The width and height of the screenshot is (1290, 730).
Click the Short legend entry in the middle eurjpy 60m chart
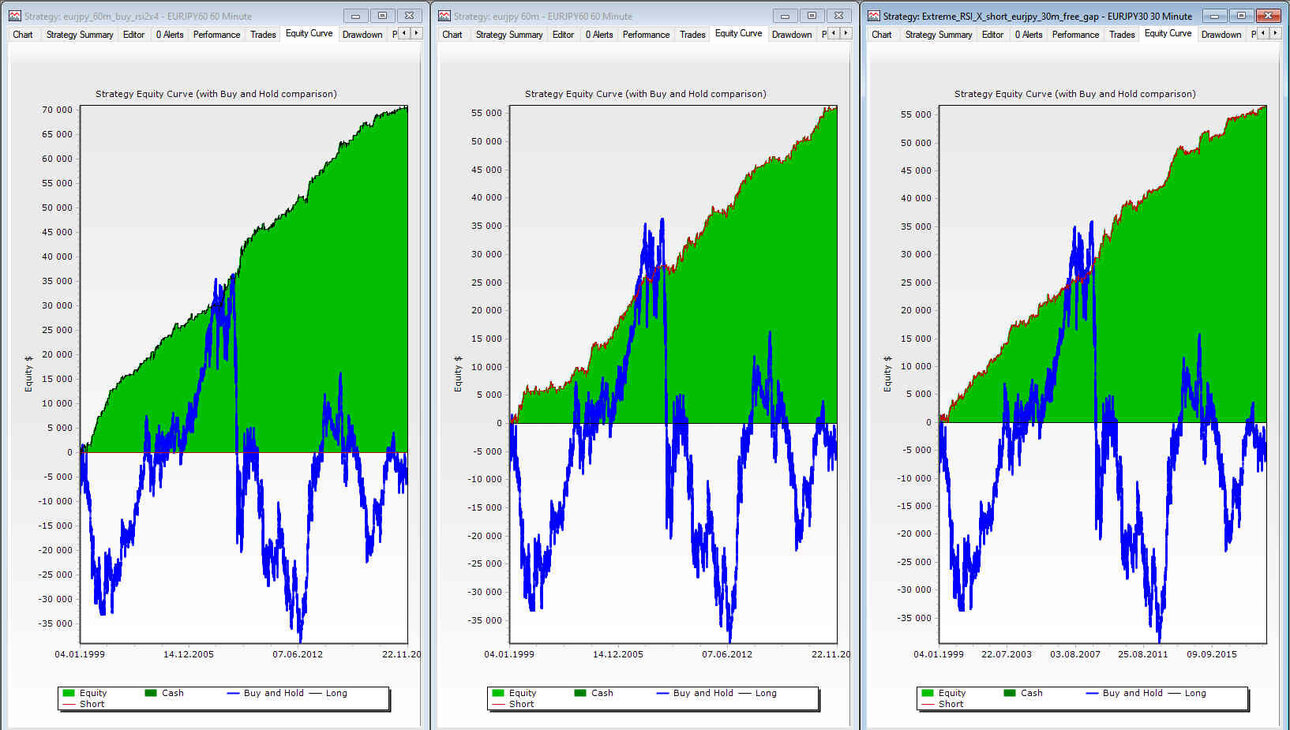[513, 704]
